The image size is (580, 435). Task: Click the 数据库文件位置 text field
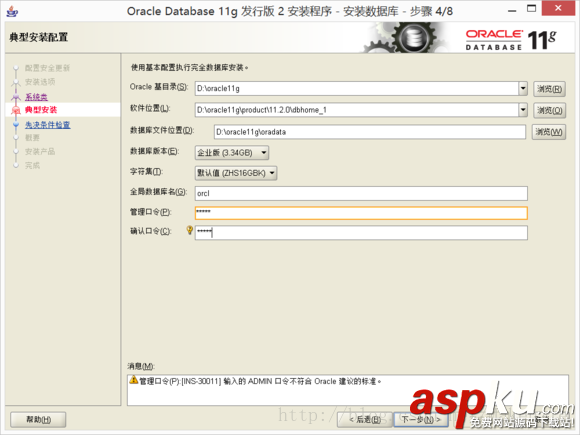click(370, 132)
